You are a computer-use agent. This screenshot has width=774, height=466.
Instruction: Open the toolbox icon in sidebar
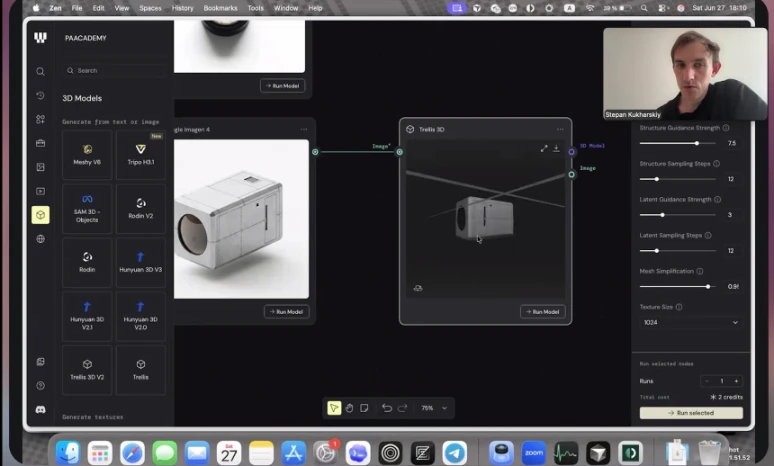40,143
